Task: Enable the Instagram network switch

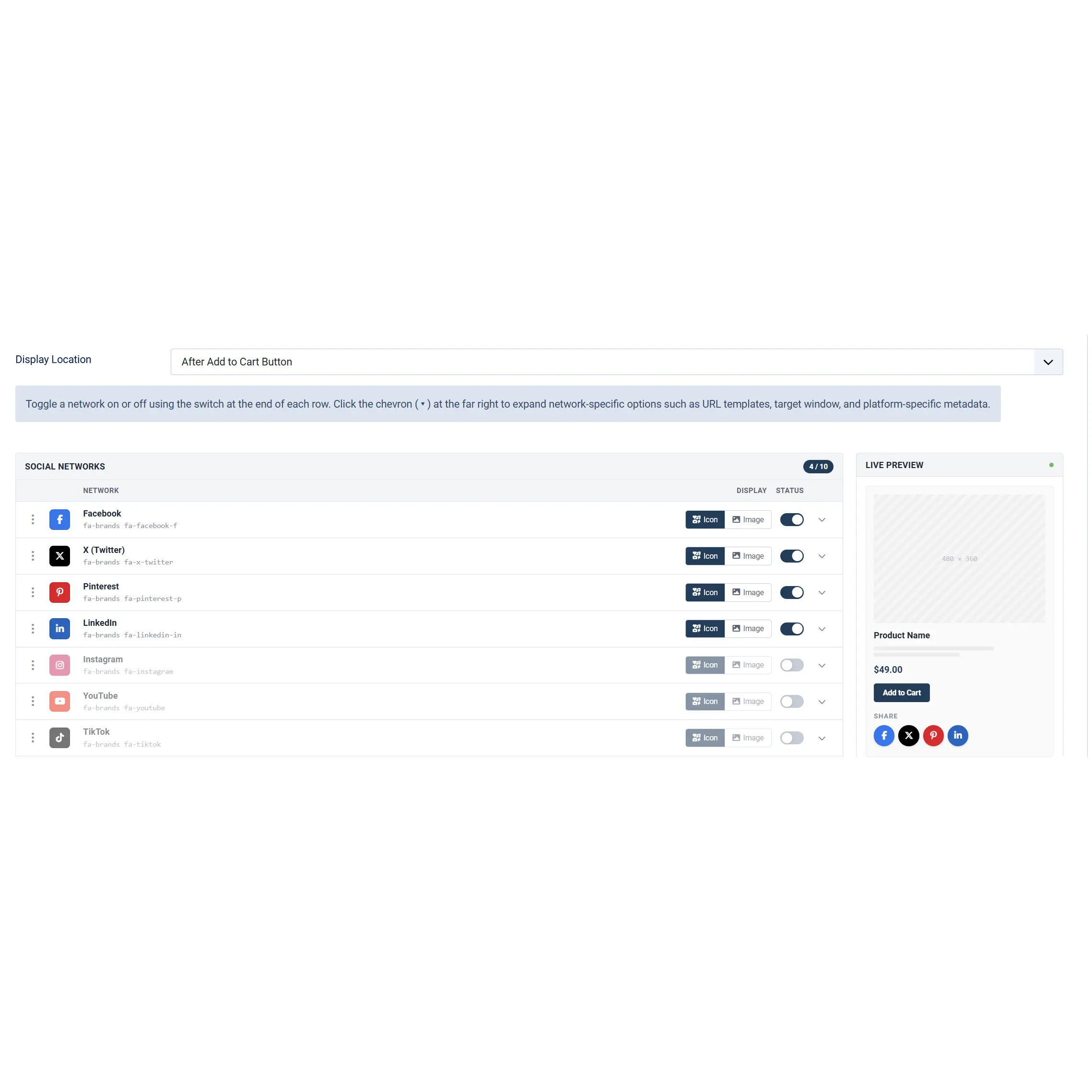Action: tap(792, 665)
